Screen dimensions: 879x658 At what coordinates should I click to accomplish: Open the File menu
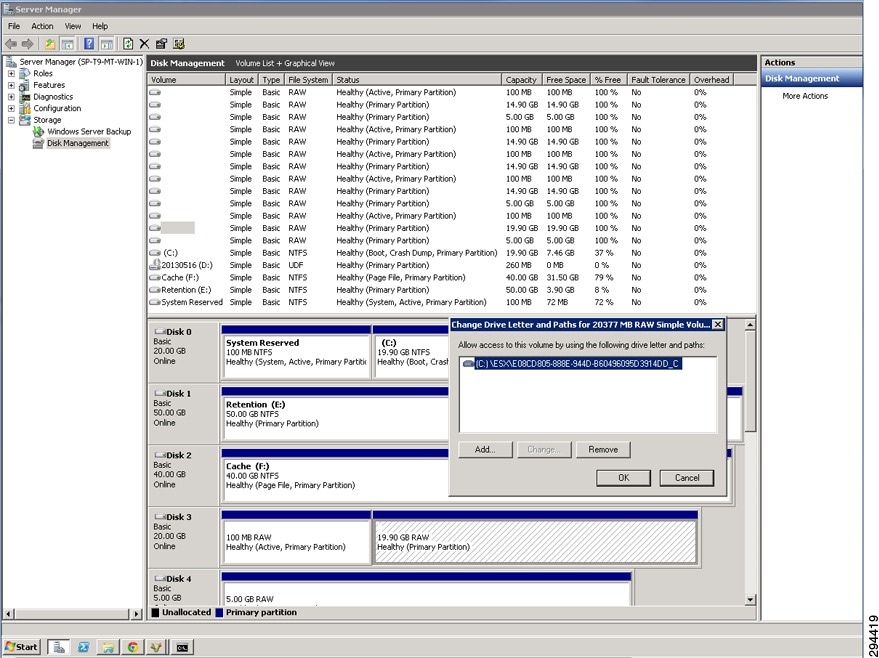(14, 26)
